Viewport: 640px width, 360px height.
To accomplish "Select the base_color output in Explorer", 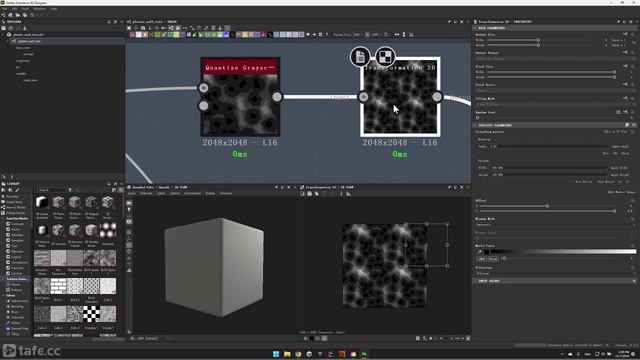I will coord(23,48).
